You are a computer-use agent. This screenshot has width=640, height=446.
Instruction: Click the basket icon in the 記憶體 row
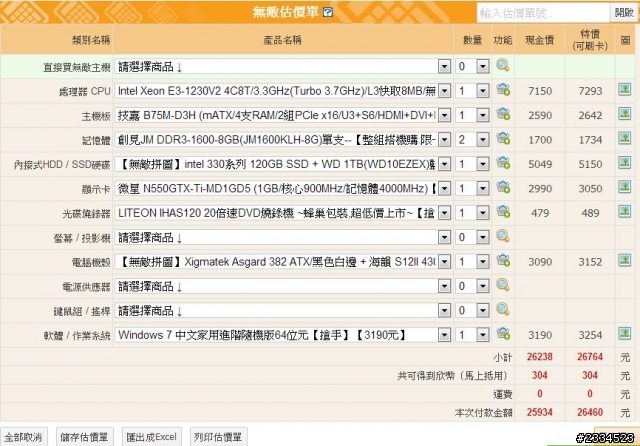[x=503, y=139]
